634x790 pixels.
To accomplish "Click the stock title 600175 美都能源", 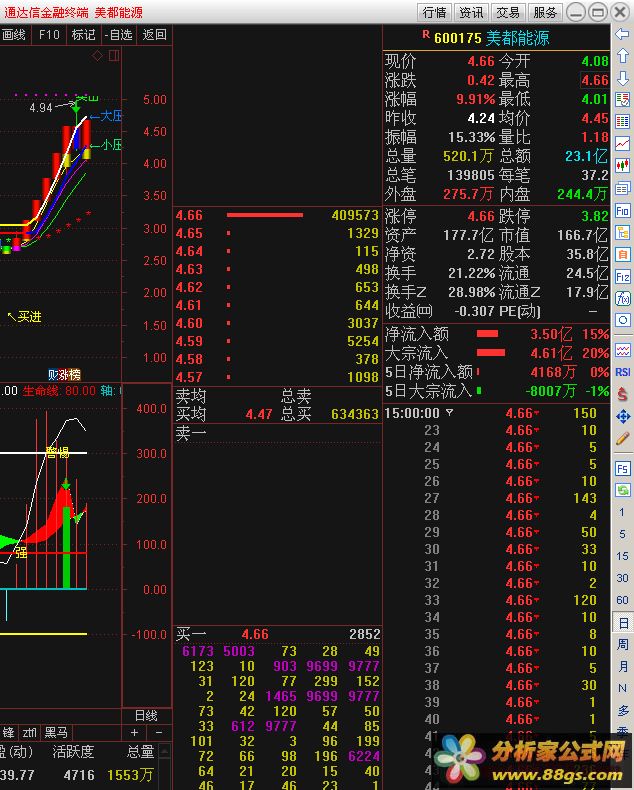I will tap(491, 38).
